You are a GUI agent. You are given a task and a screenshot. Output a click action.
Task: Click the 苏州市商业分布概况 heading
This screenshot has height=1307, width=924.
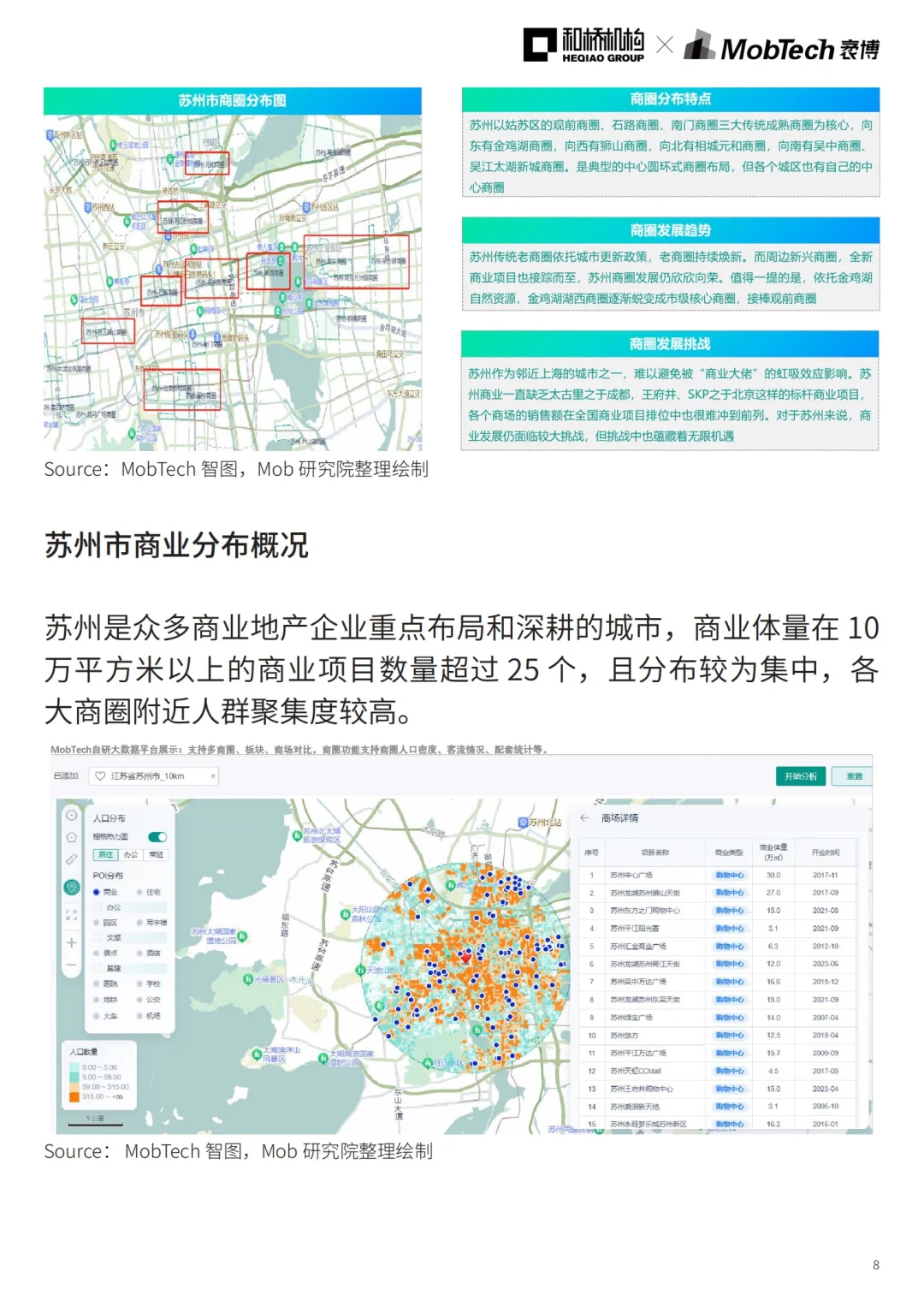tap(176, 545)
